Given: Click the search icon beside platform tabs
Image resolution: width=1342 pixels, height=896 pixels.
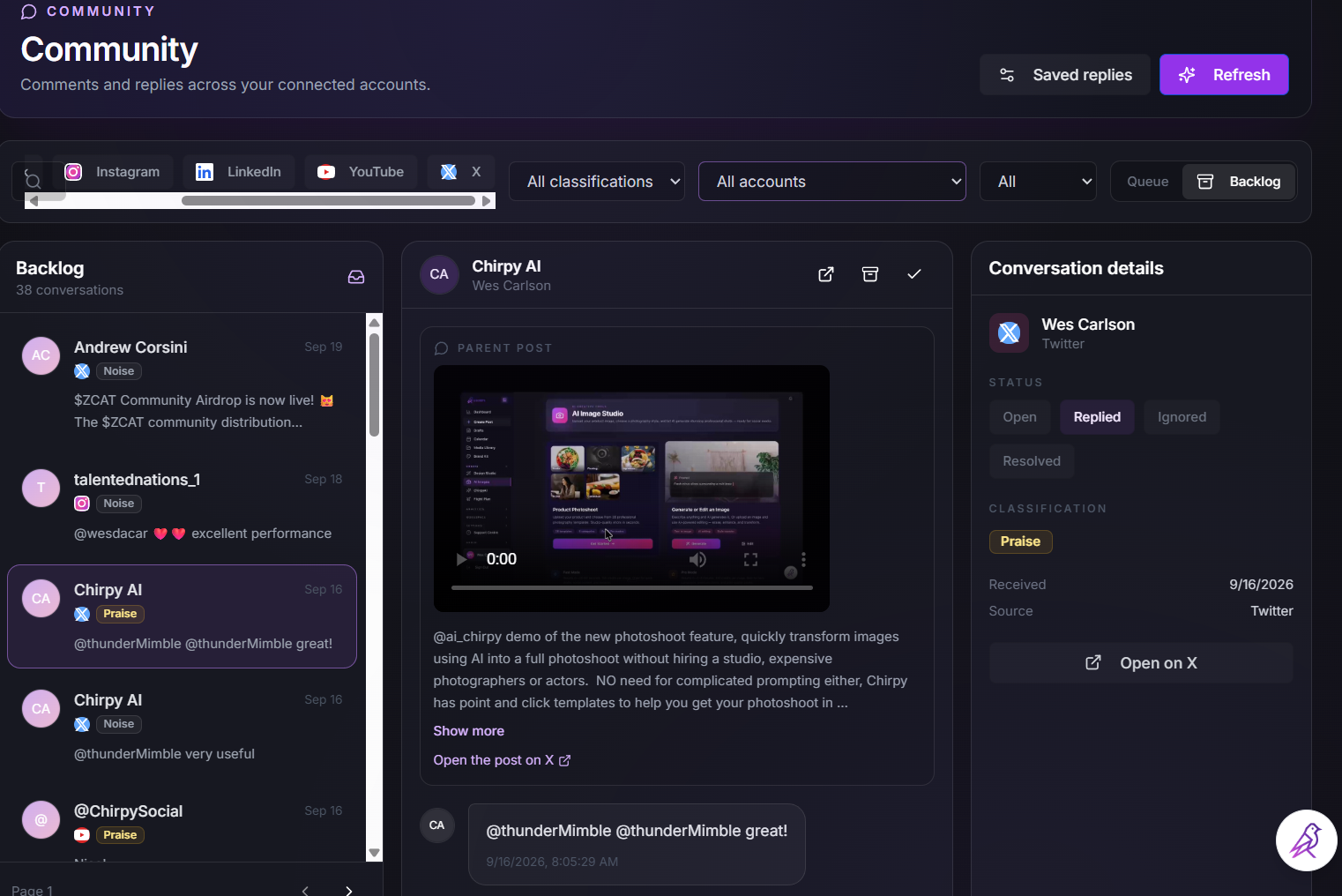Looking at the screenshot, I should click(x=33, y=181).
